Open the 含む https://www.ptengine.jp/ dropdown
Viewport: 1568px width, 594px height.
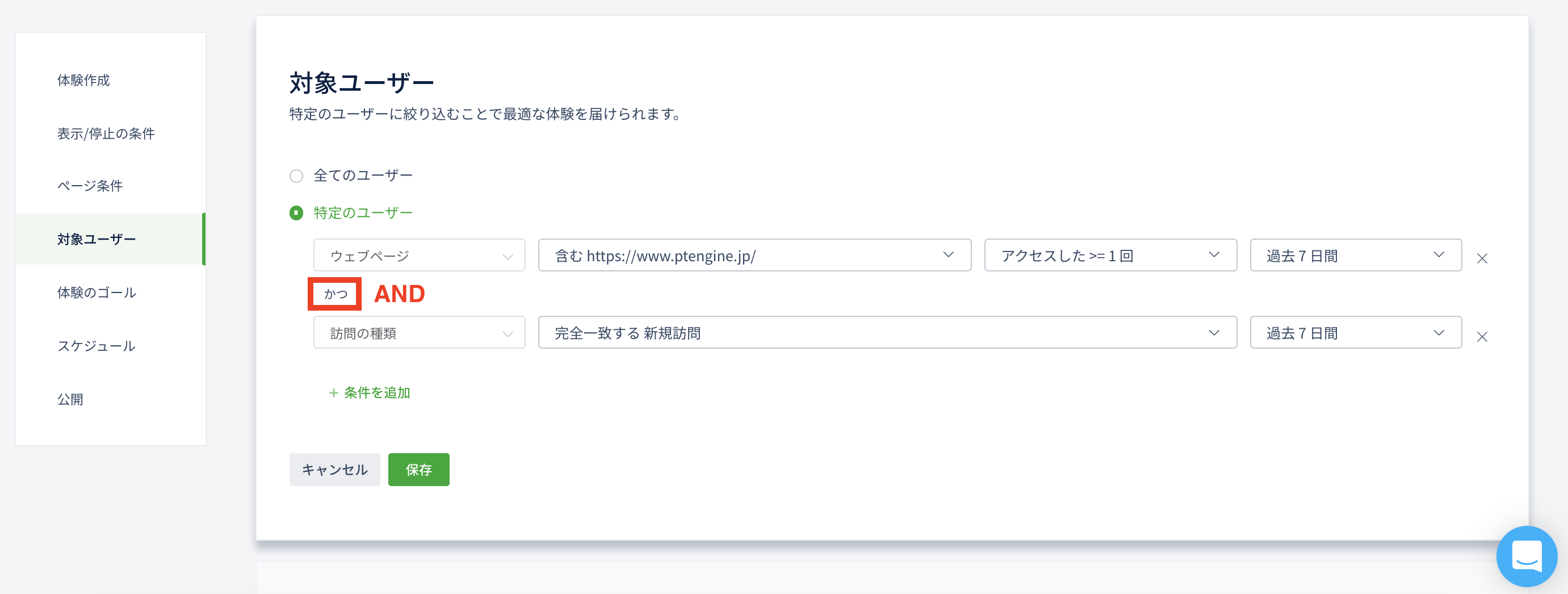click(x=755, y=255)
